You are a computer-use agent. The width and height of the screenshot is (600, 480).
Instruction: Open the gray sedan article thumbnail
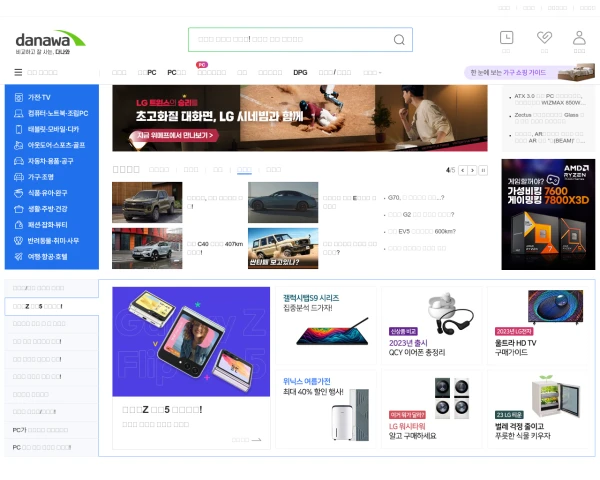click(x=283, y=202)
